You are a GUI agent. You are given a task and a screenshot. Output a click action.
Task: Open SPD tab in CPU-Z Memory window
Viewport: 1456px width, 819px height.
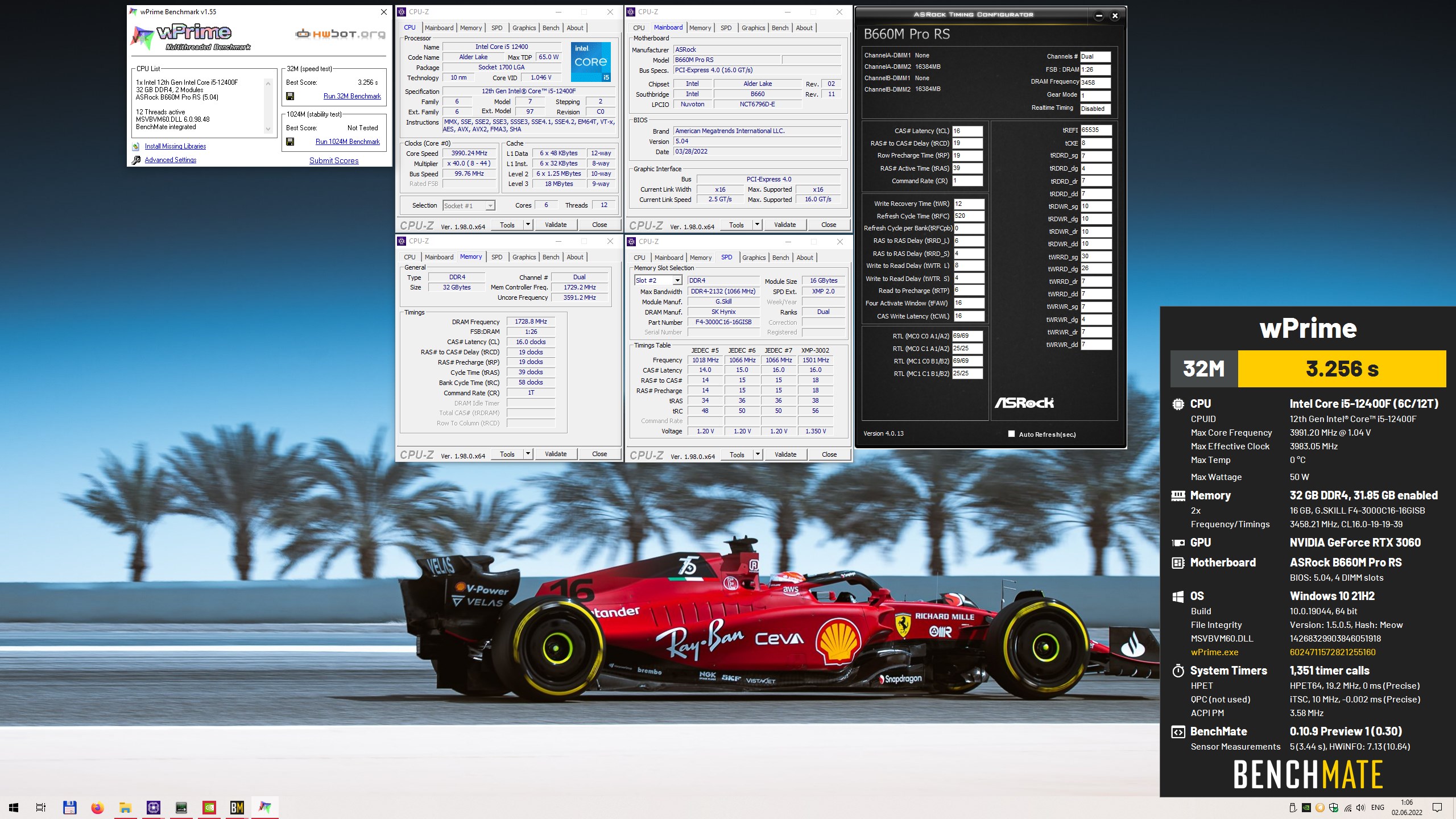[497, 257]
